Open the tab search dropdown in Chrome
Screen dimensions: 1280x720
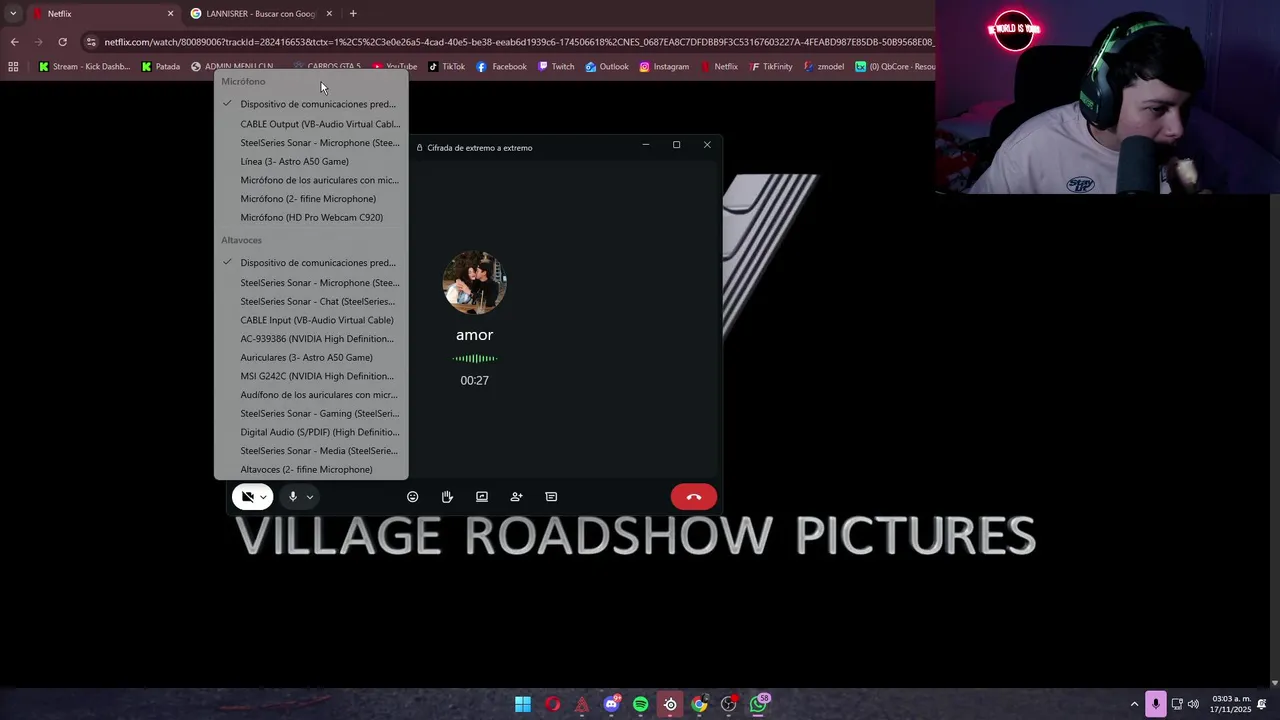click(13, 14)
